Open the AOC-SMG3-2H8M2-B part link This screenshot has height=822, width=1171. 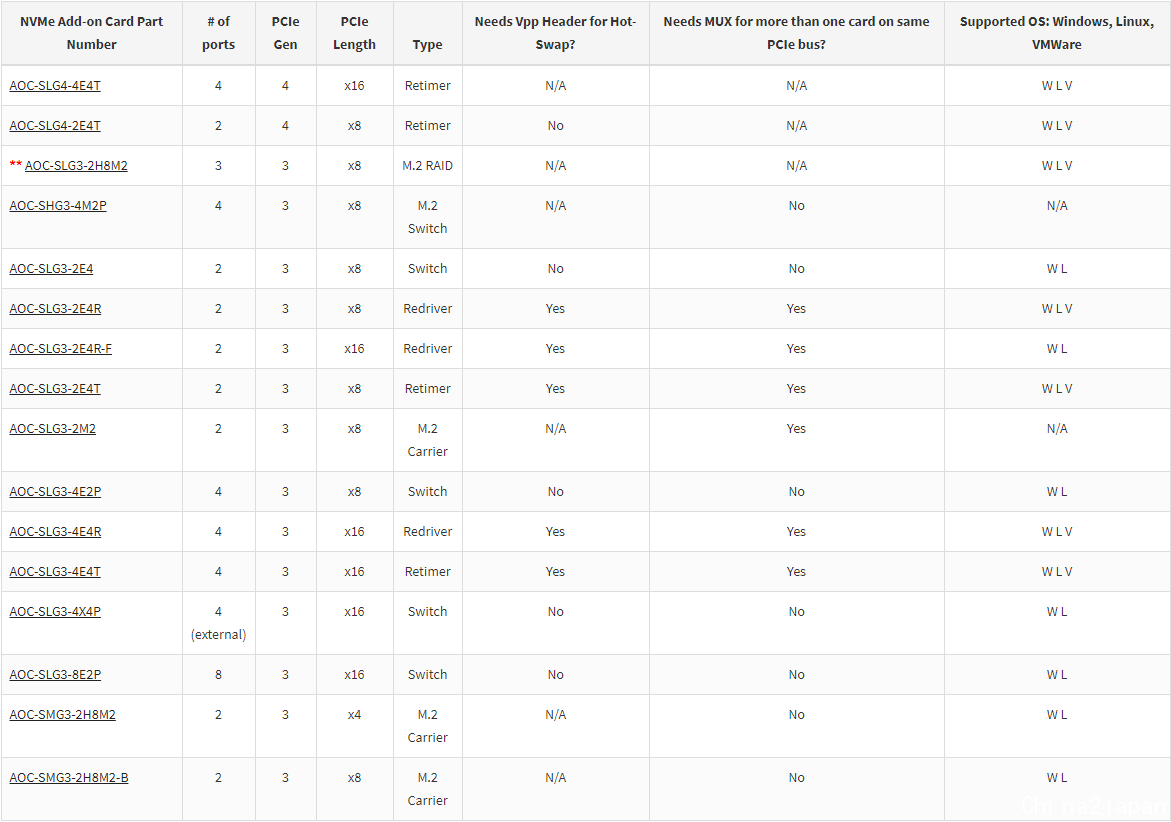coord(69,778)
